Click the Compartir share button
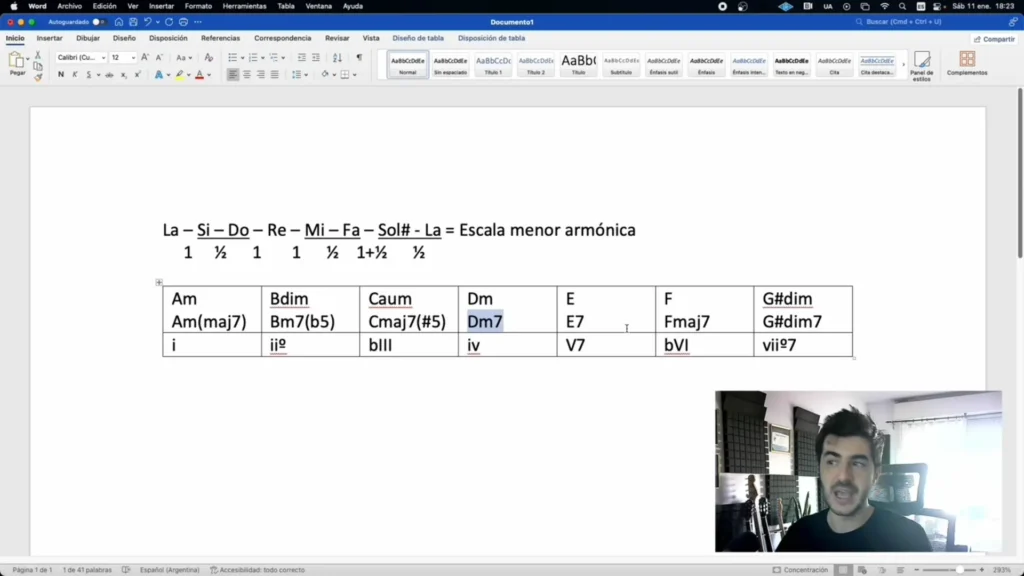This screenshot has height=576, width=1024. (995, 39)
